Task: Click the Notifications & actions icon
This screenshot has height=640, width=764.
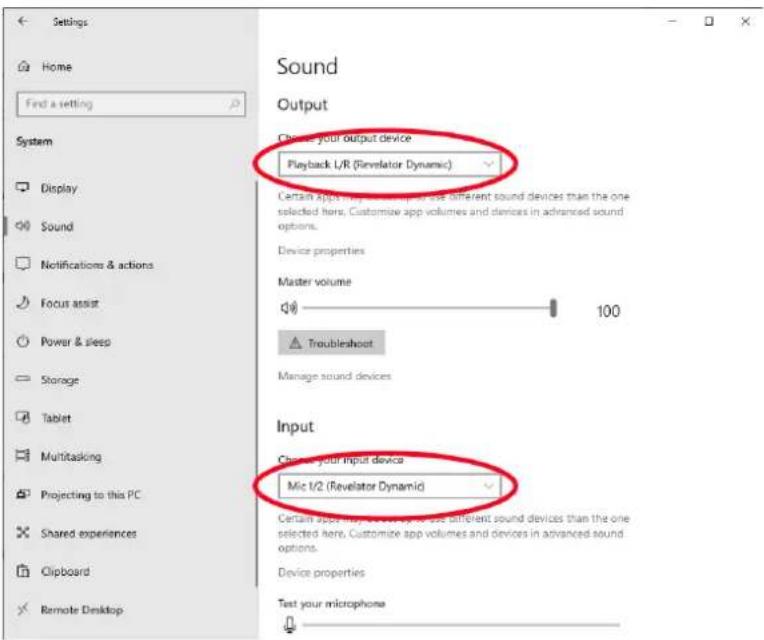Action: pyautogui.click(x=23, y=264)
